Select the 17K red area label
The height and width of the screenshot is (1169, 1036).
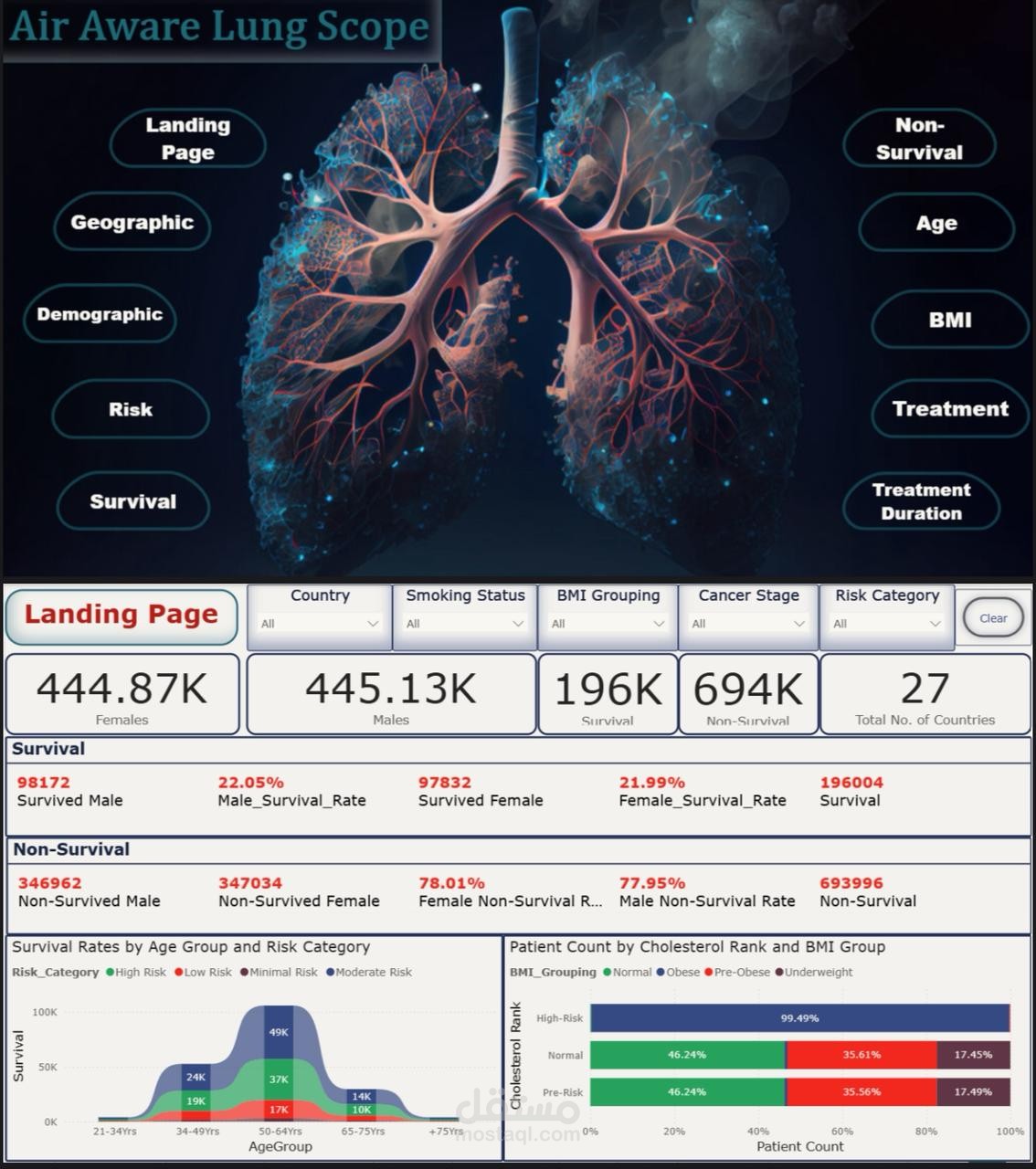(279, 1110)
